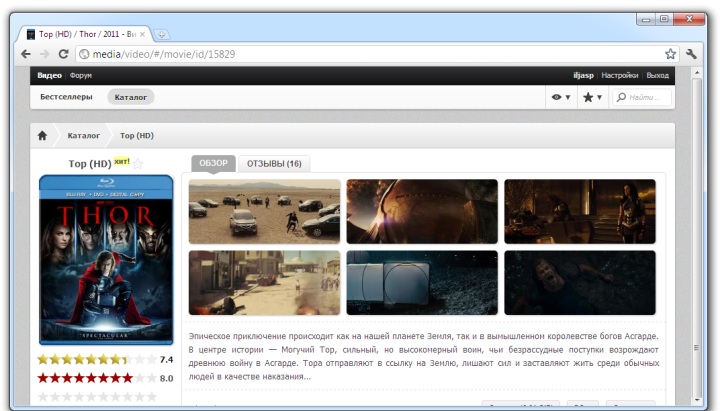Click the site info globe icon in the address bar

point(84,54)
